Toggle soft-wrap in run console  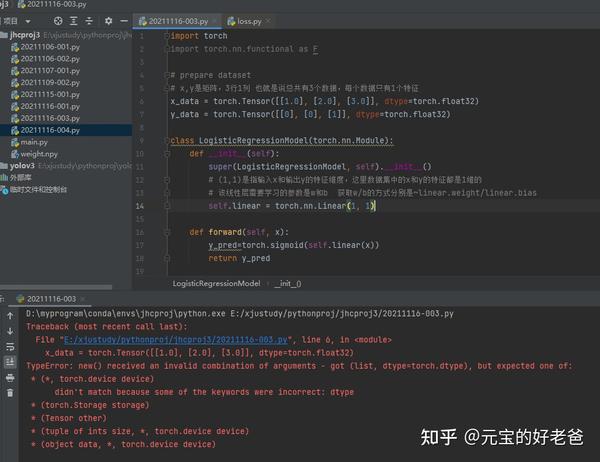(10, 347)
